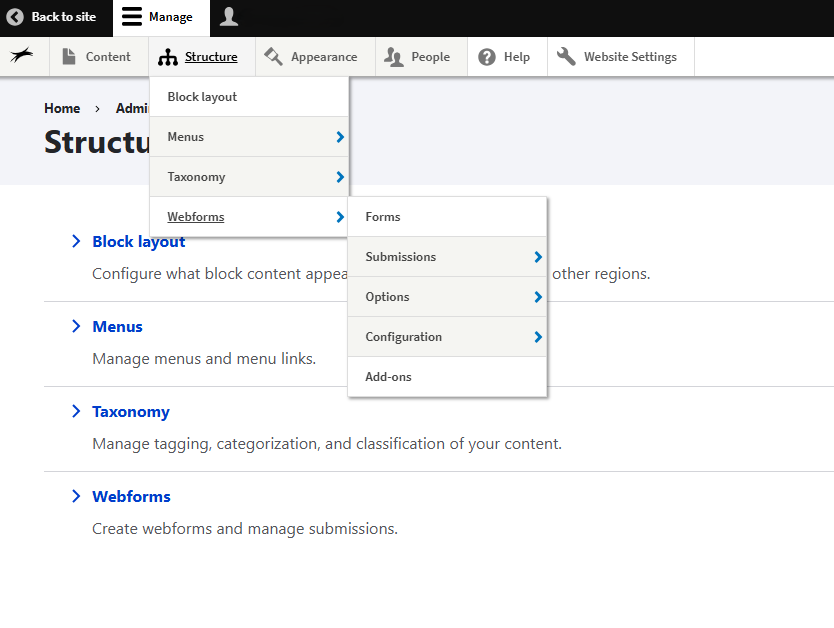Open the Block layout page link

pos(139,241)
